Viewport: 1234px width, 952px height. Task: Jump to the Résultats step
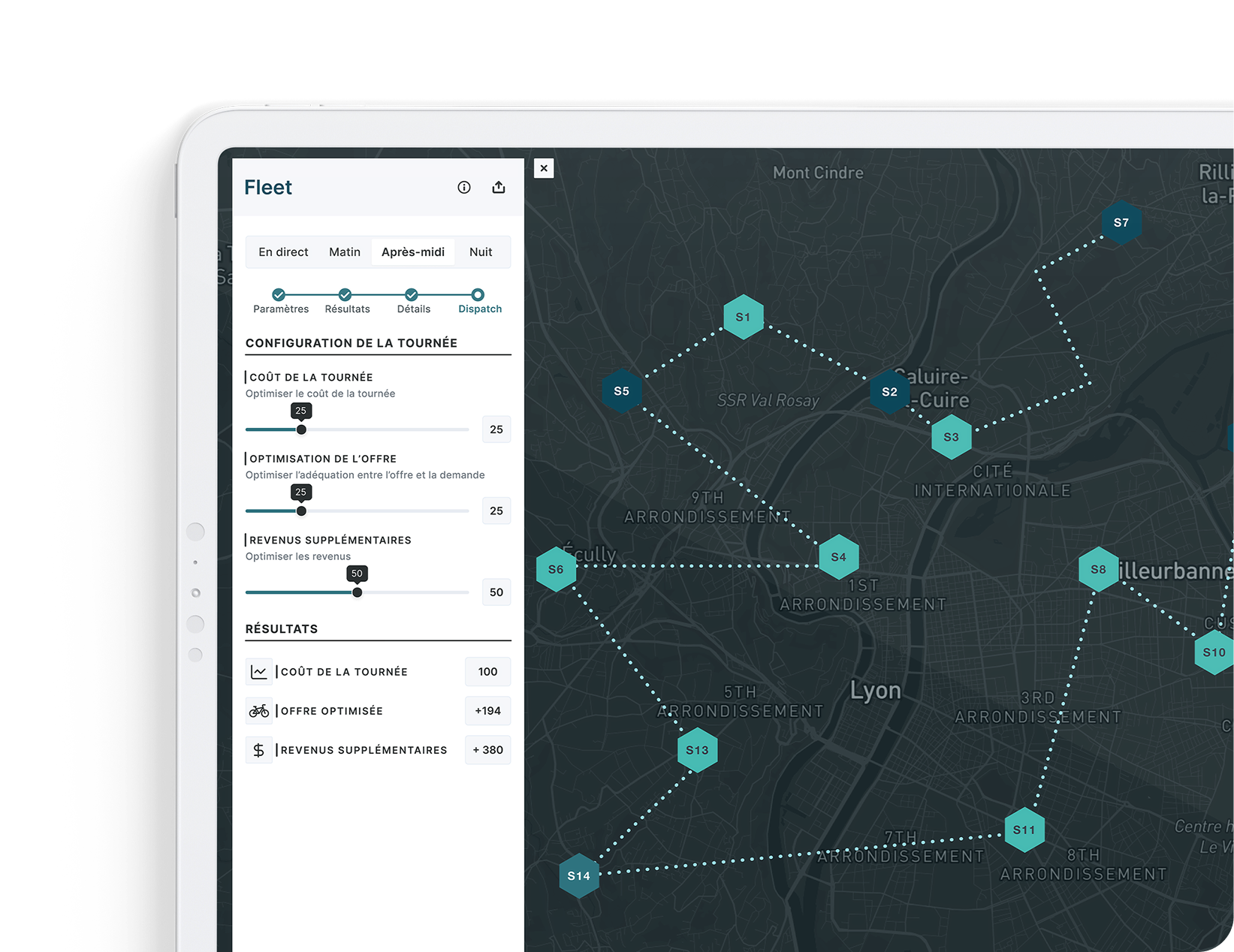345,295
